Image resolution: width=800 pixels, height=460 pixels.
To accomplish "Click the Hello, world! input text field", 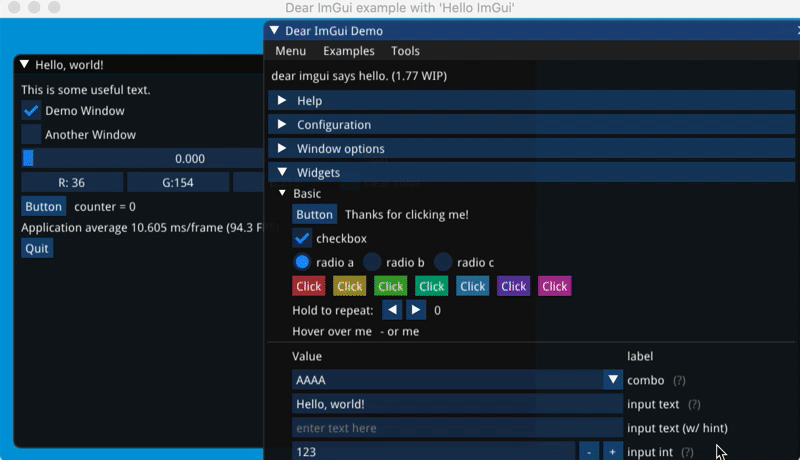I will tap(458, 404).
